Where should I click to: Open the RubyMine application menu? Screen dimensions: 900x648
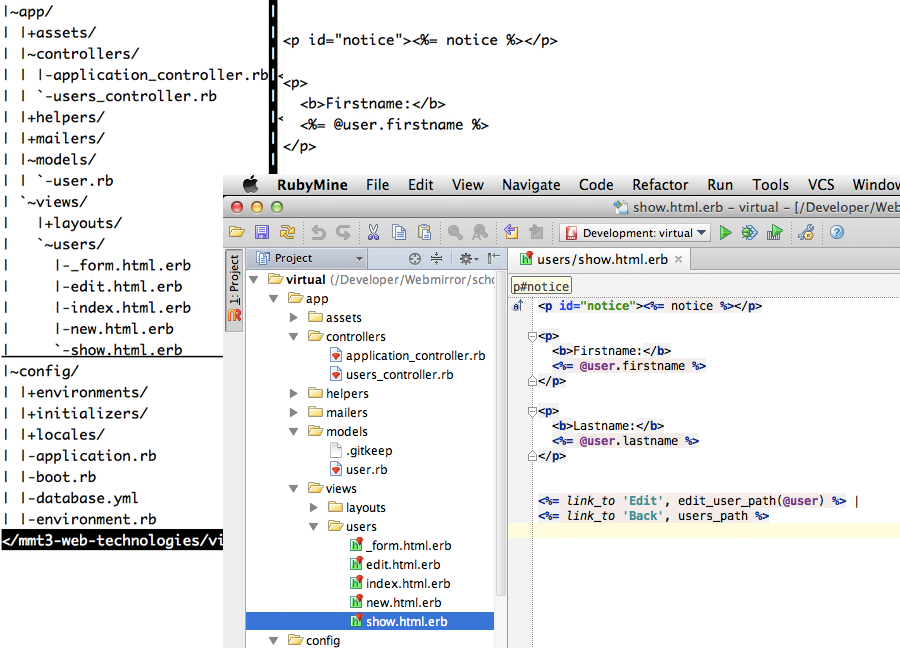pos(312,185)
